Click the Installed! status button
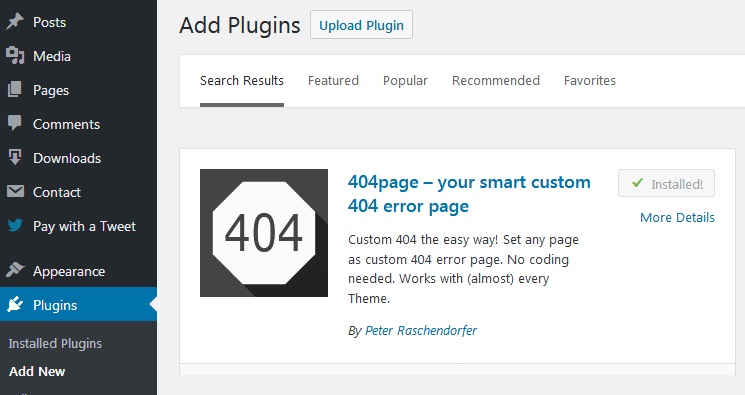The width and height of the screenshot is (745, 395). pos(666,183)
